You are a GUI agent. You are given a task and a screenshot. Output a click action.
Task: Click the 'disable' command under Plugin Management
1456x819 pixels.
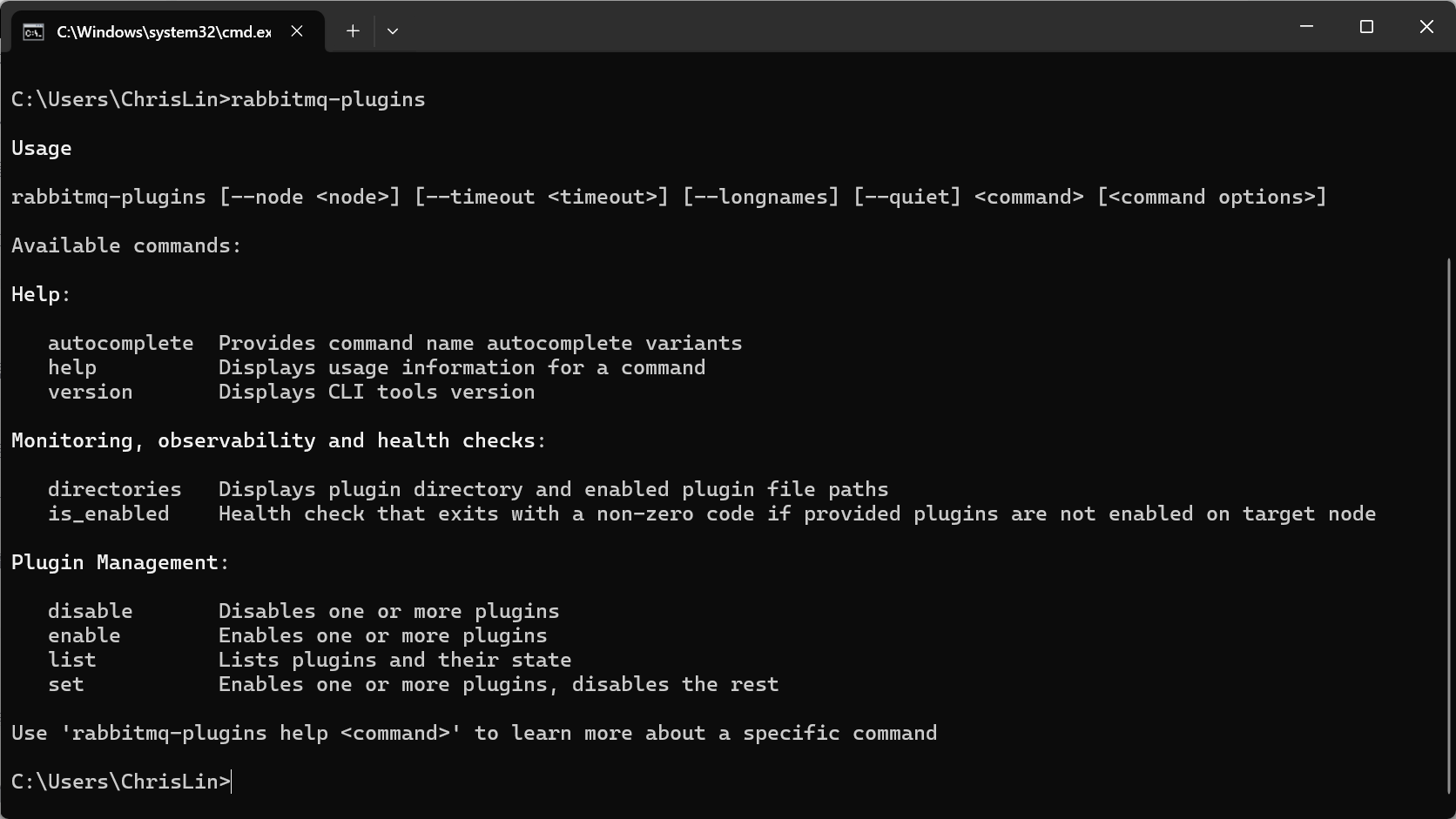tap(90, 611)
